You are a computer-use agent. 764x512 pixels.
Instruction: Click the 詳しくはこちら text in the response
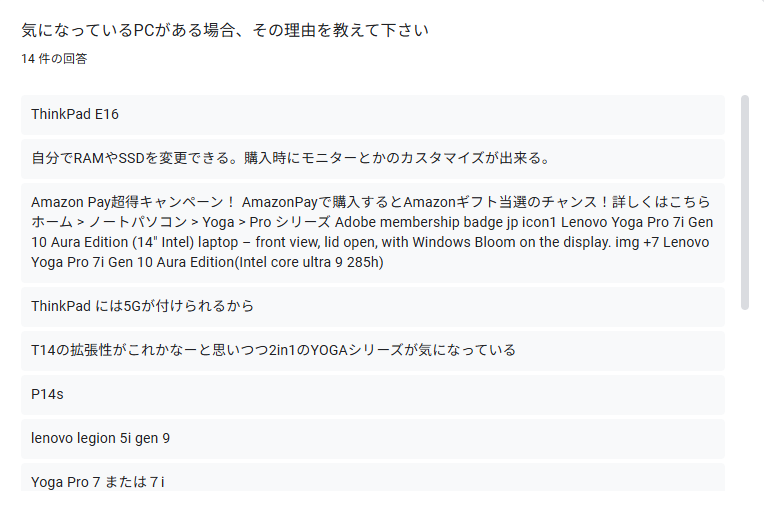point(661,202)
